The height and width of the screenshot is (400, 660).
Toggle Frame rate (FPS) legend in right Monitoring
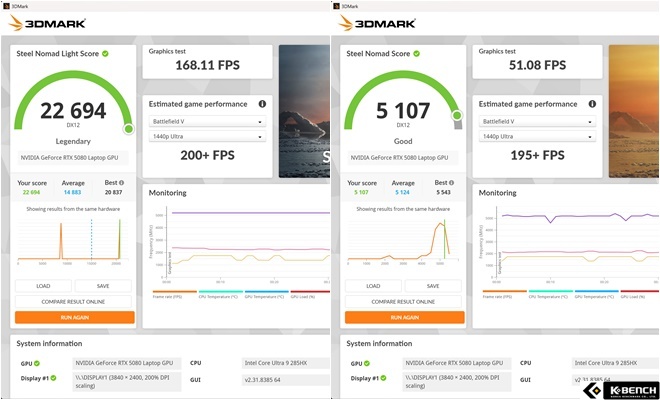[x=505, y=294]
